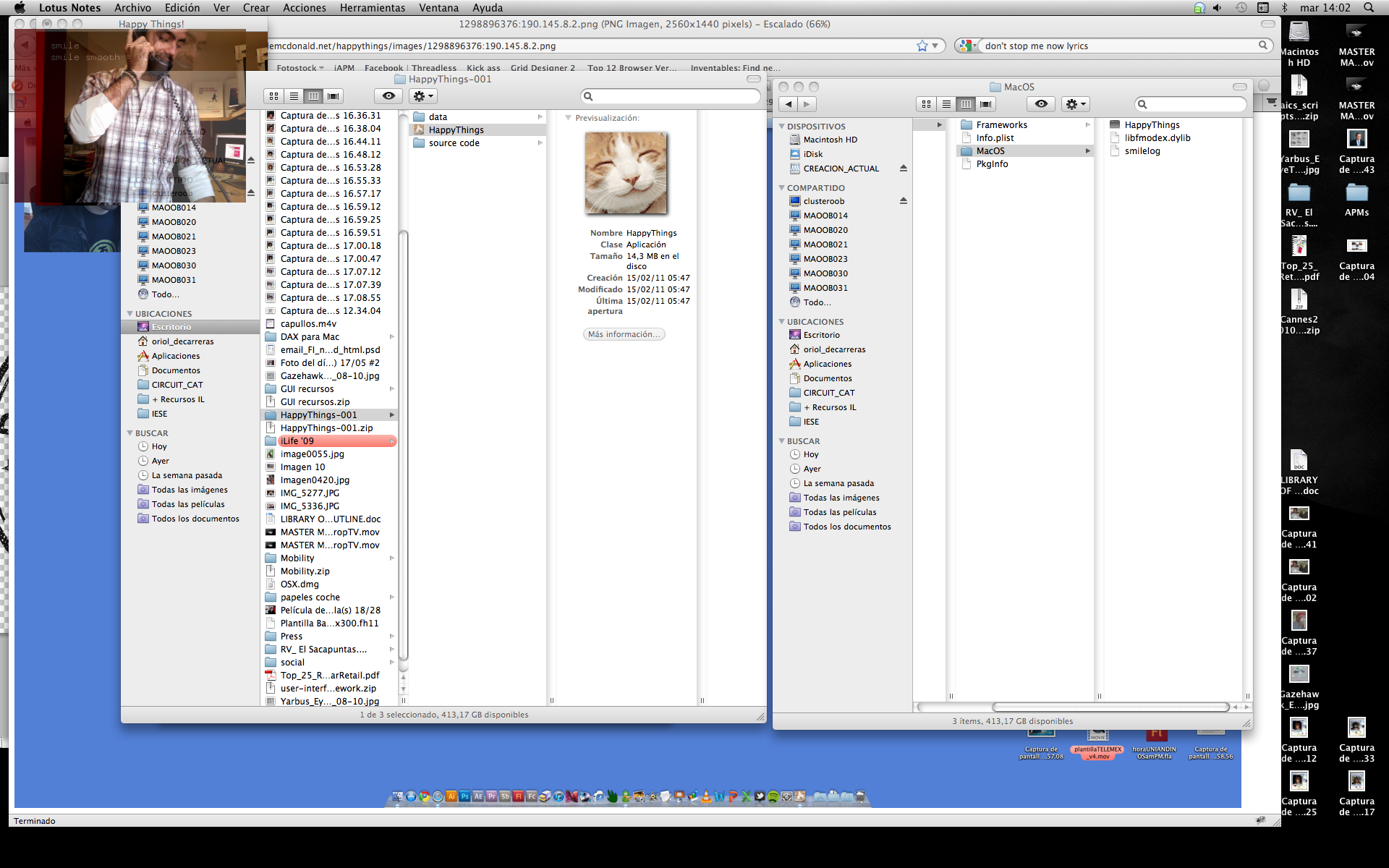Open the Herramientas menu

pos(372,7)
